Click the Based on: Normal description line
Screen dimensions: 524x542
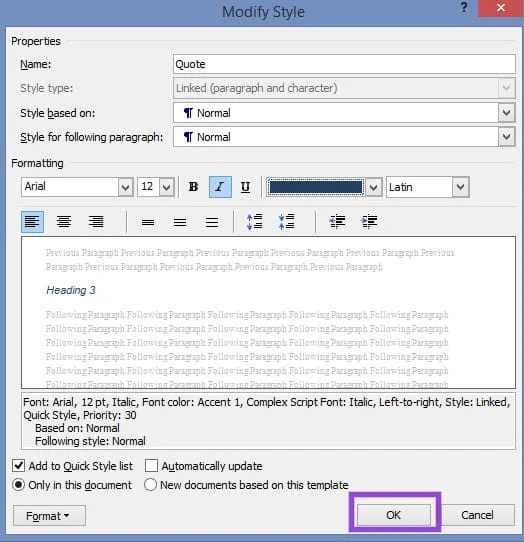point(77,428)
